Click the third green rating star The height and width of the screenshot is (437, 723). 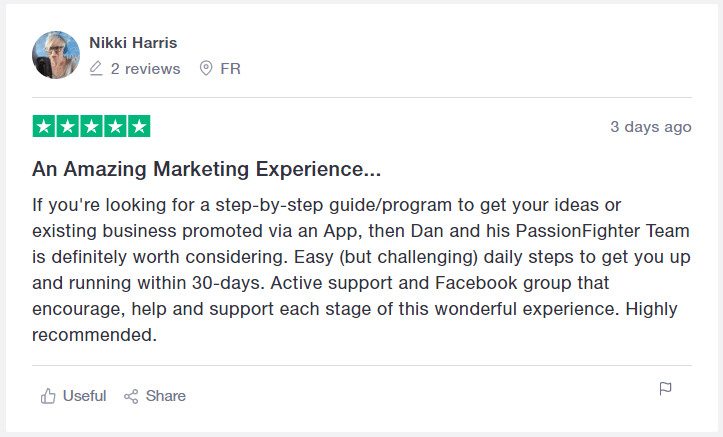[92, 127]
